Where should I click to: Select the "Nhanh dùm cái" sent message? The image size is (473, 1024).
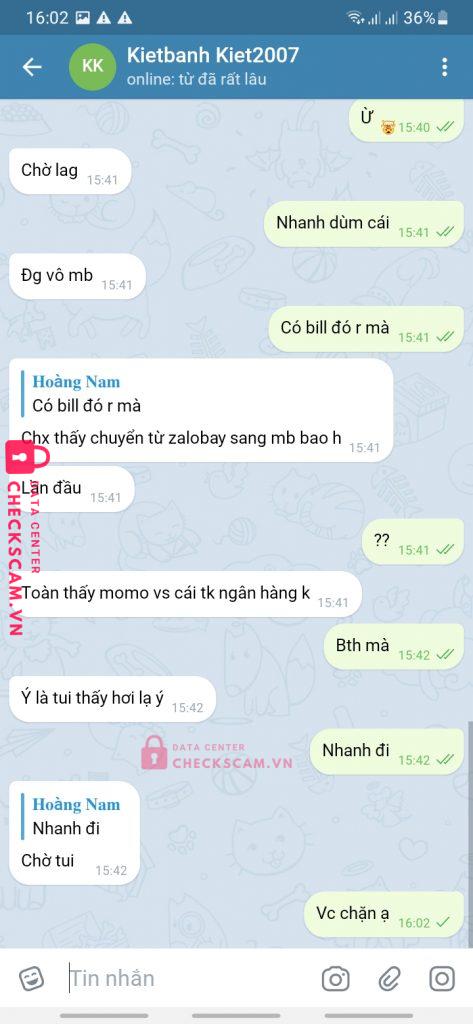[364, 223]
